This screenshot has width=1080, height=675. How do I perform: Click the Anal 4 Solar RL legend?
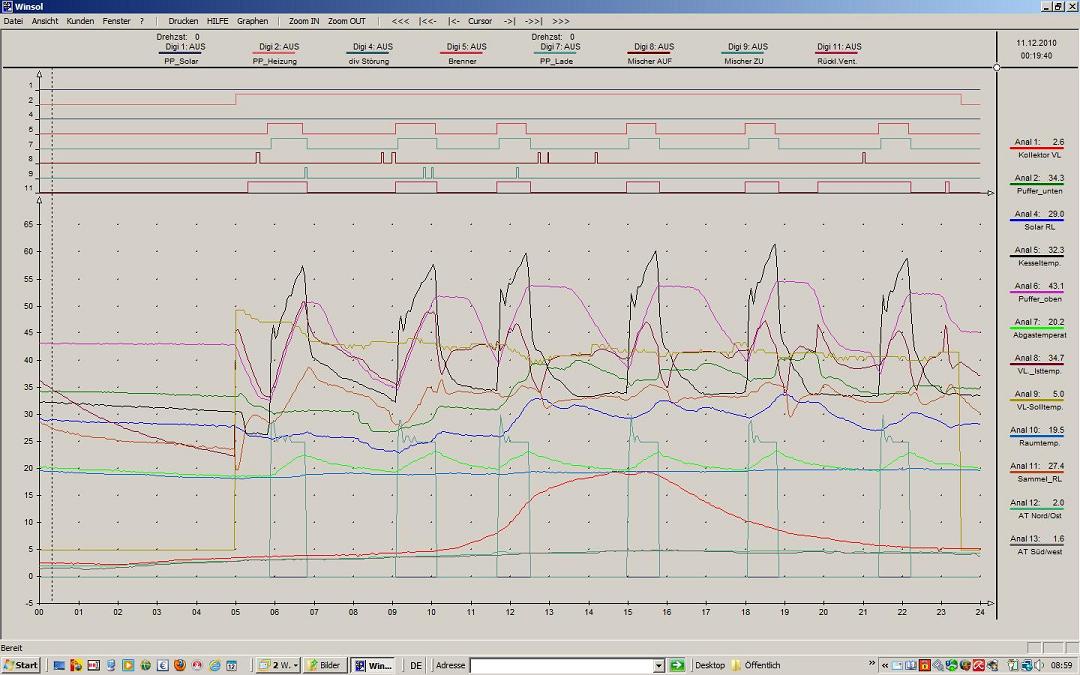click(x=1038, y=220)
